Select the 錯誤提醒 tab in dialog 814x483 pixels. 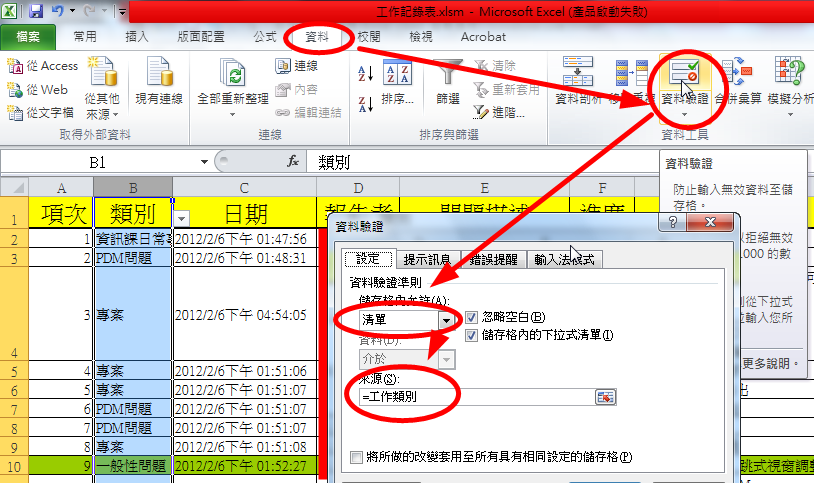(x=493, y=259)
